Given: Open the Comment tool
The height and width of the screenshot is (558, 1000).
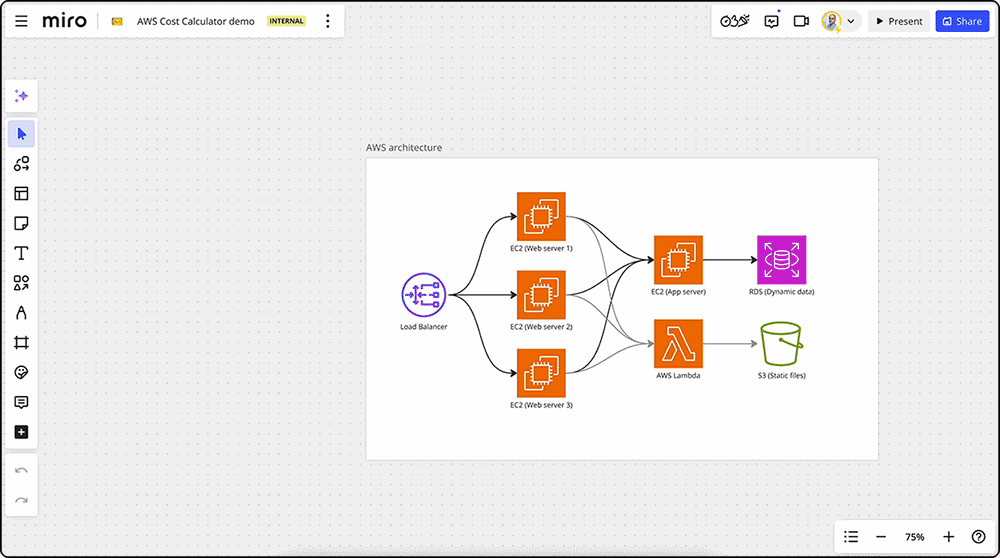Looking at the screenshot, I should click(21, 402).
